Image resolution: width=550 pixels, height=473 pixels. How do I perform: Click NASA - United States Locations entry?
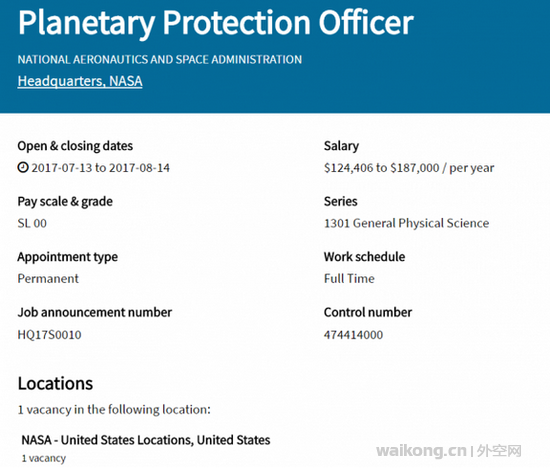click(146, 440)
